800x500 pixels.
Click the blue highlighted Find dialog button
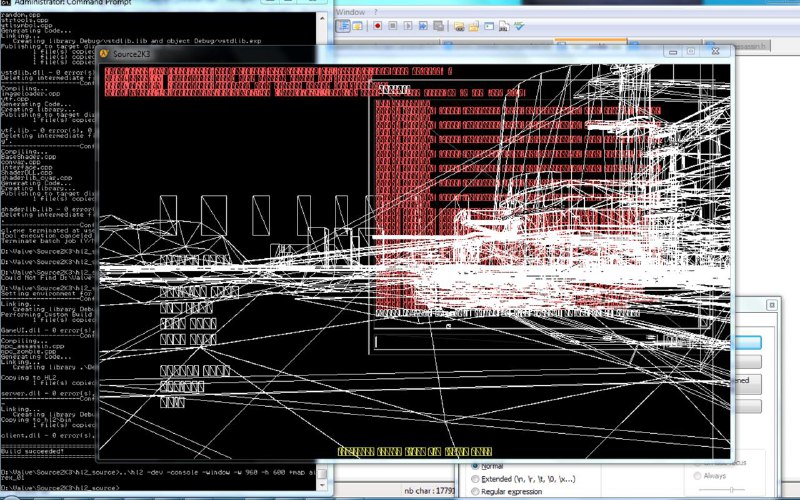pos(747,342)
